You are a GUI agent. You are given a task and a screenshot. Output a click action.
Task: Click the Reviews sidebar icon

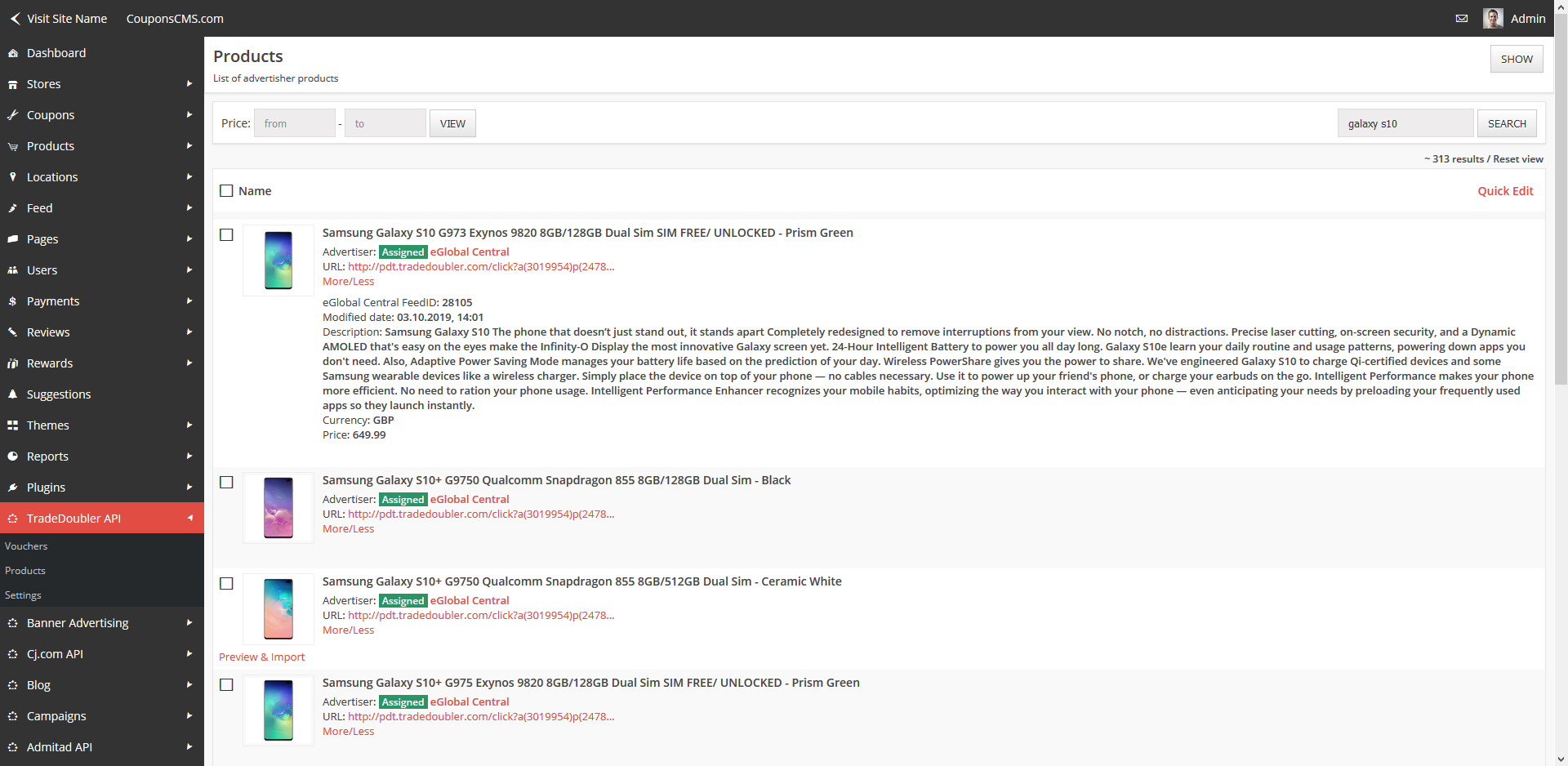(x=12, y=332)
